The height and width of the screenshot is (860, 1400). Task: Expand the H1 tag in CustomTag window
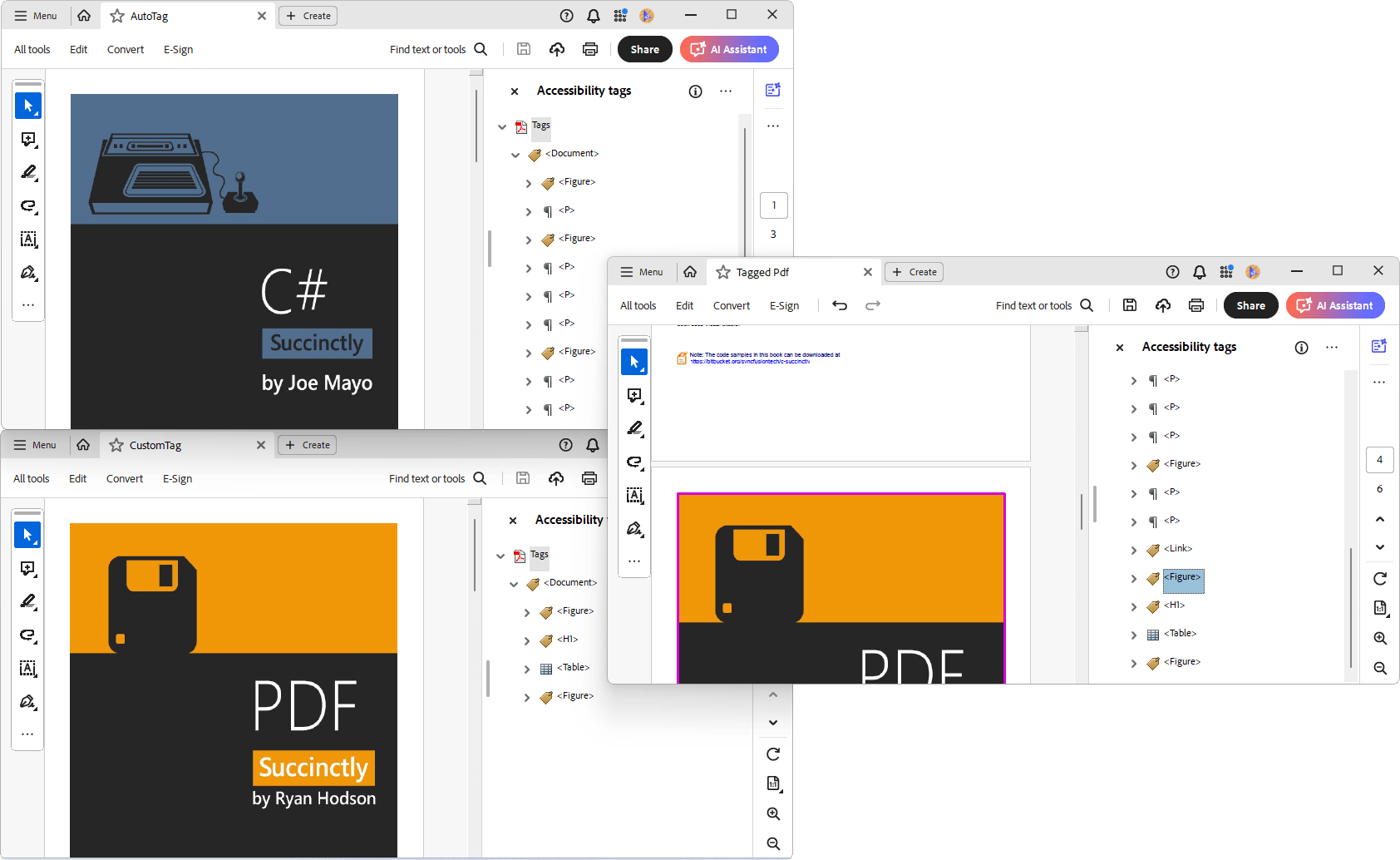coord(527,640)
